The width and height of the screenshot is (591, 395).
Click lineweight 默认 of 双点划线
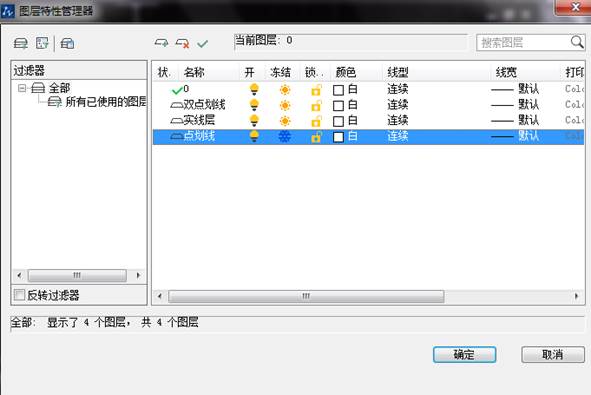click(x=528, y=104)
